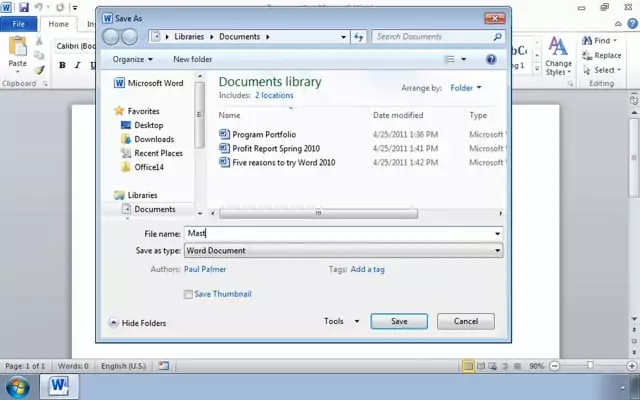This screenshot has height=400, width=640.
Task: Click the search magnifier icon
Action: (497, 37)
